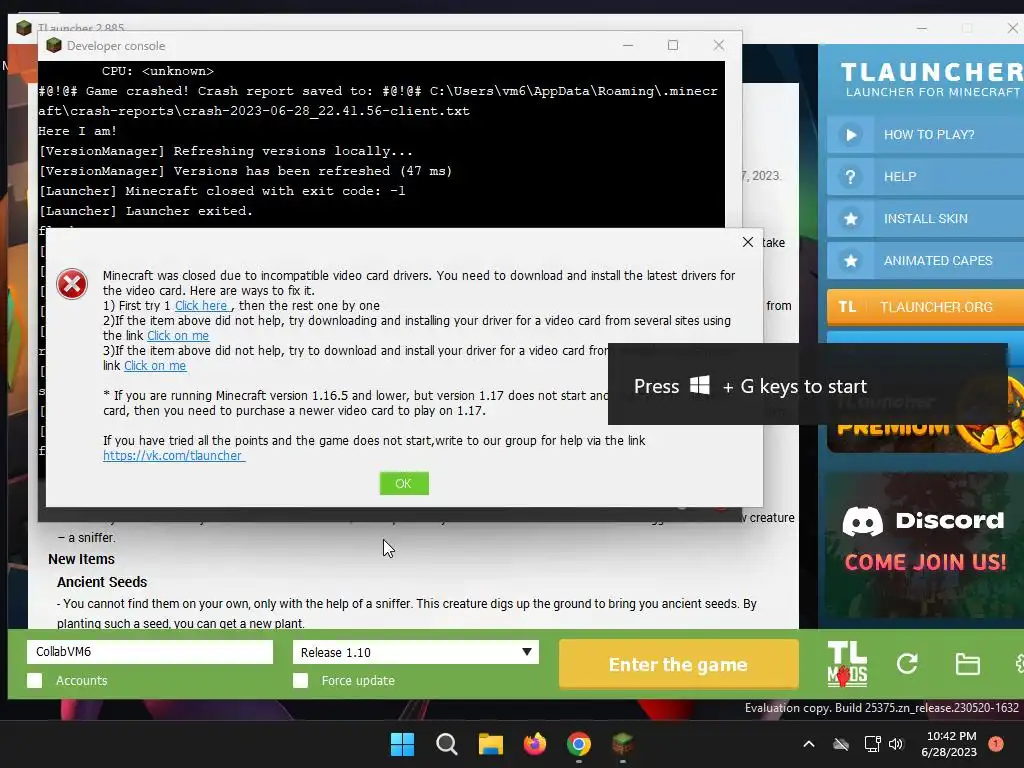Open the 'Click on me' link in step 2

coord(178,336)
